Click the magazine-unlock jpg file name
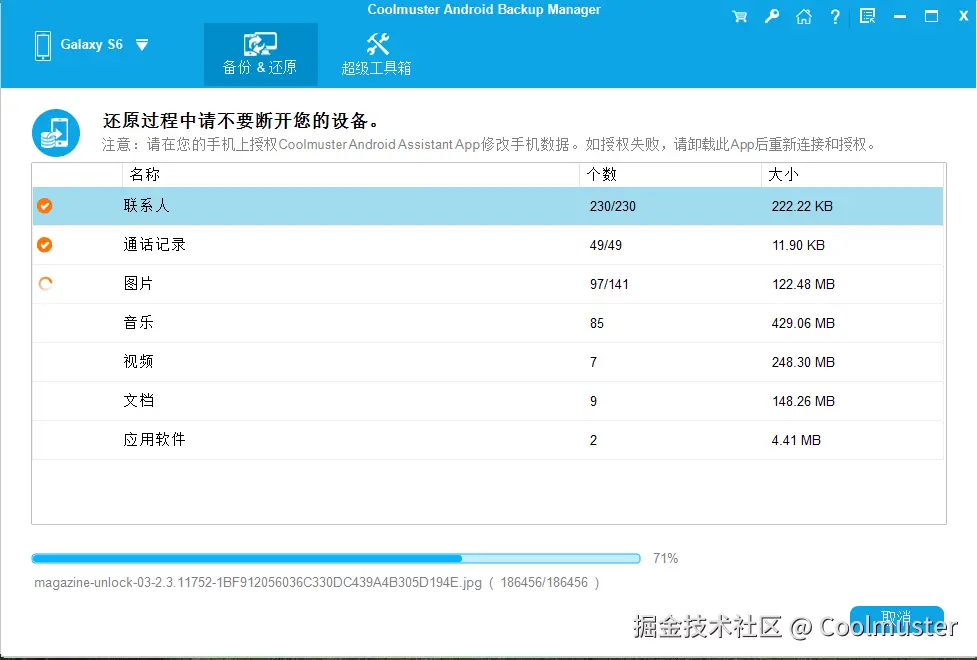Image resolution: width=977 pixels, height=660 pixels. (258, 583)
